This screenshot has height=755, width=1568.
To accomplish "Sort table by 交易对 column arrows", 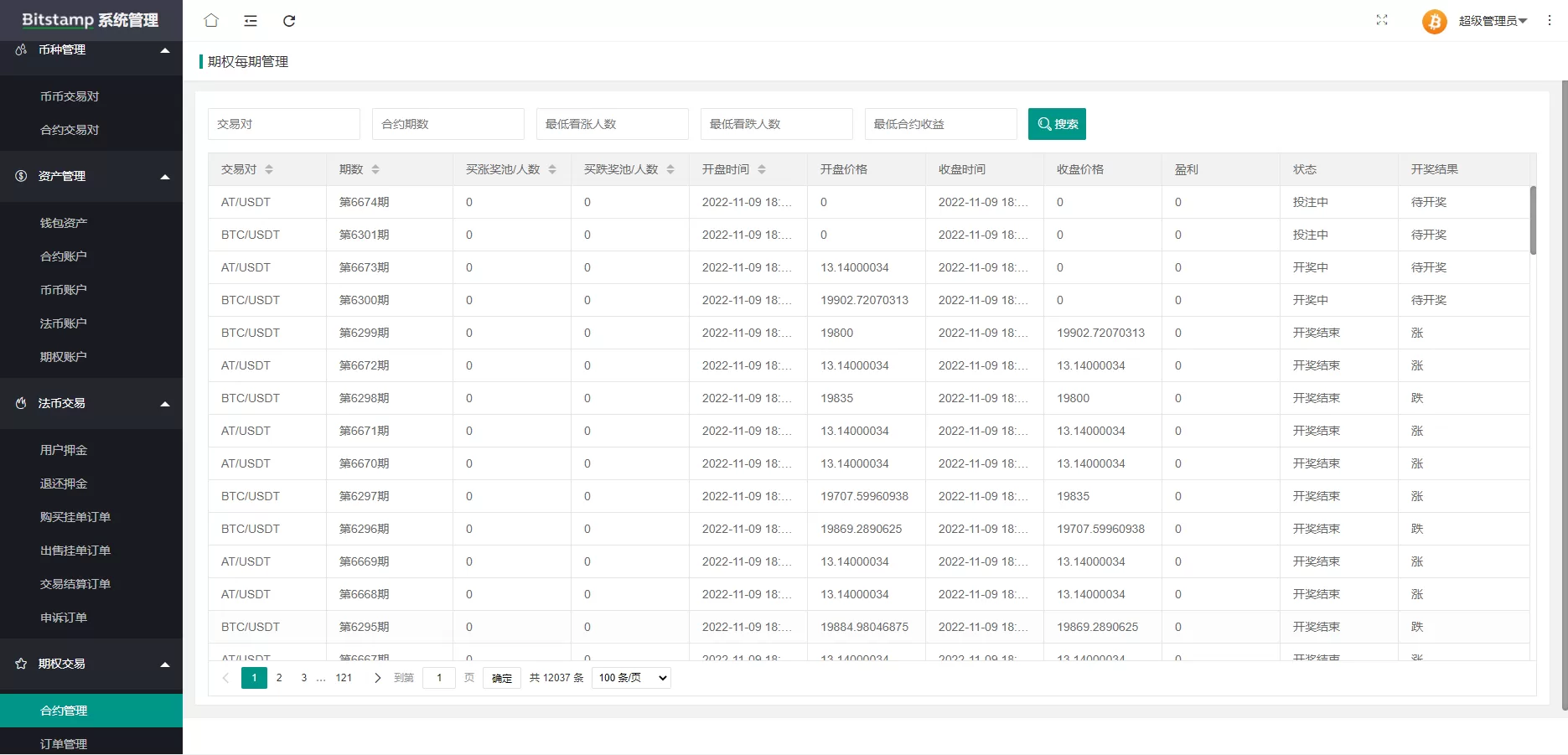I will (x=269, y=169).
